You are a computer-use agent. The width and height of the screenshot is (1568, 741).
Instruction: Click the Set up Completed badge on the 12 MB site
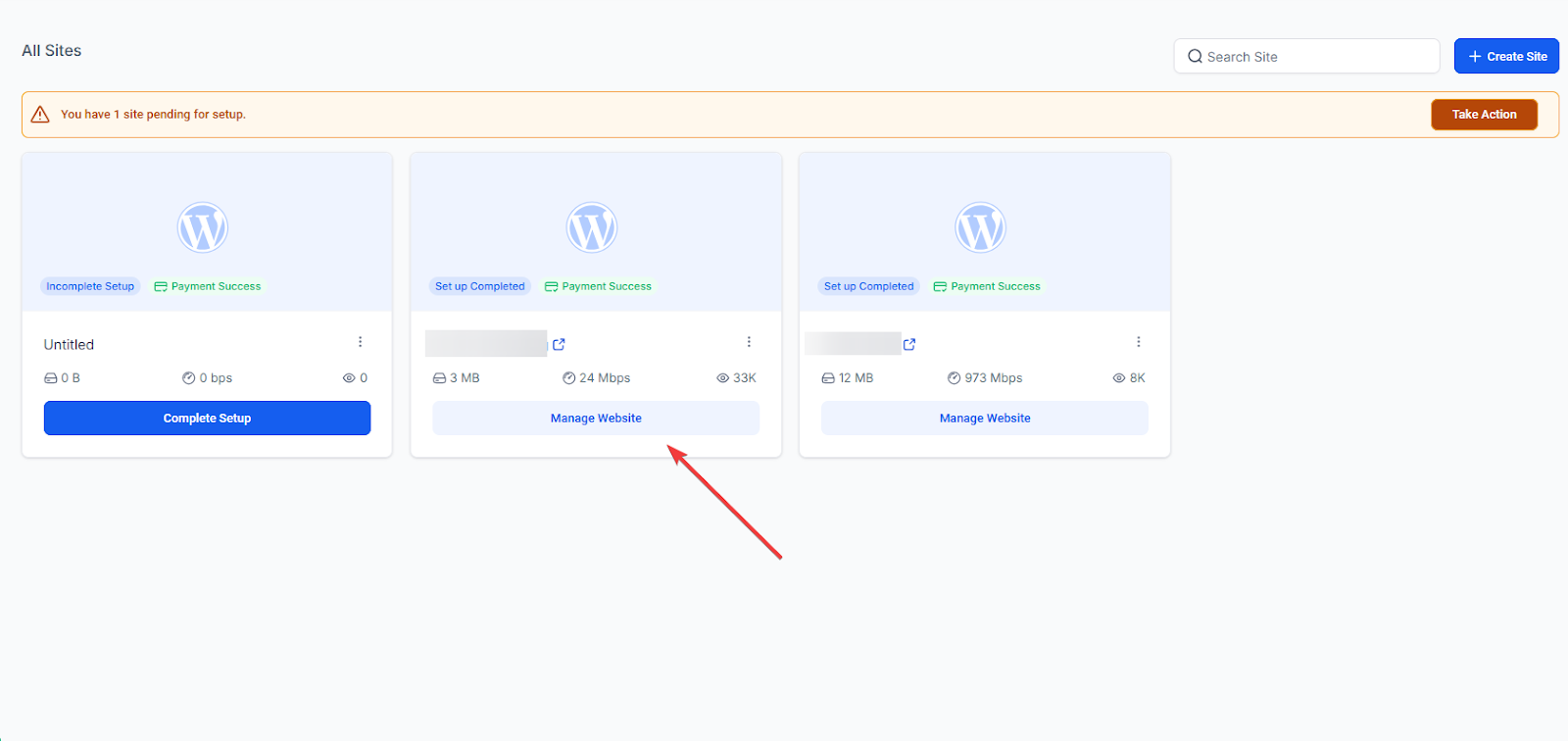click(869, 286)
